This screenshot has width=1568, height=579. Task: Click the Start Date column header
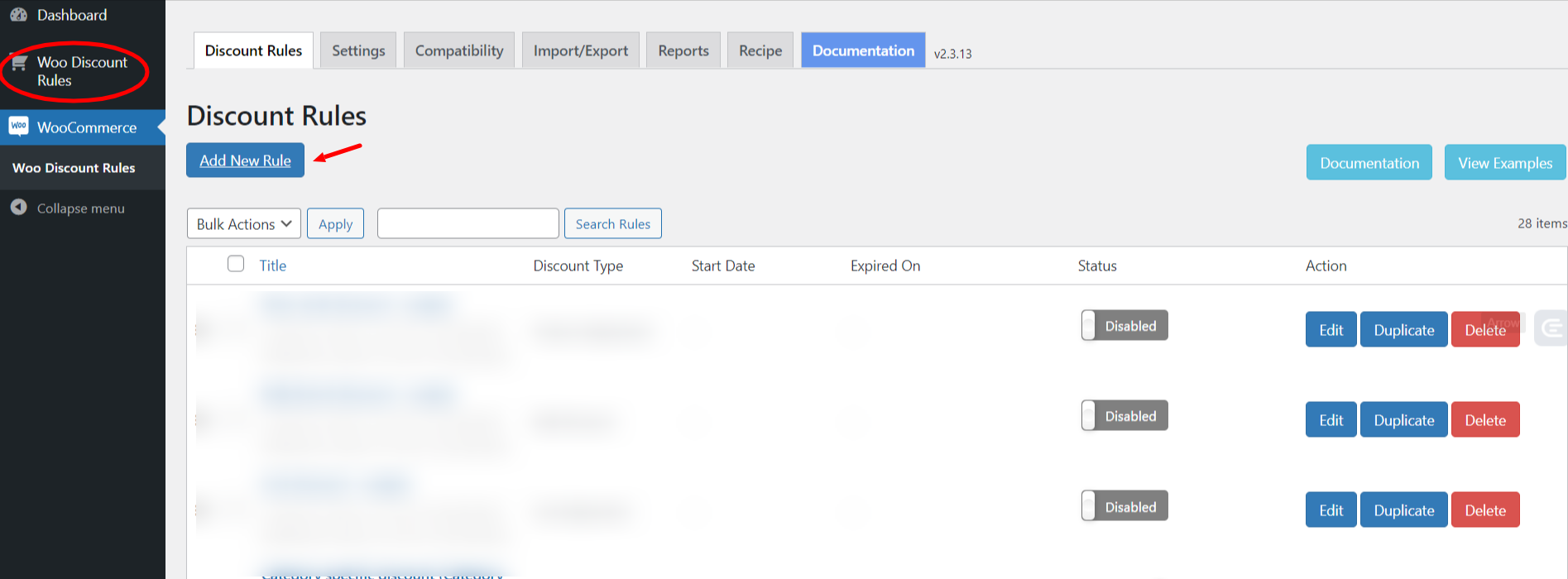[x=723, y=266]
